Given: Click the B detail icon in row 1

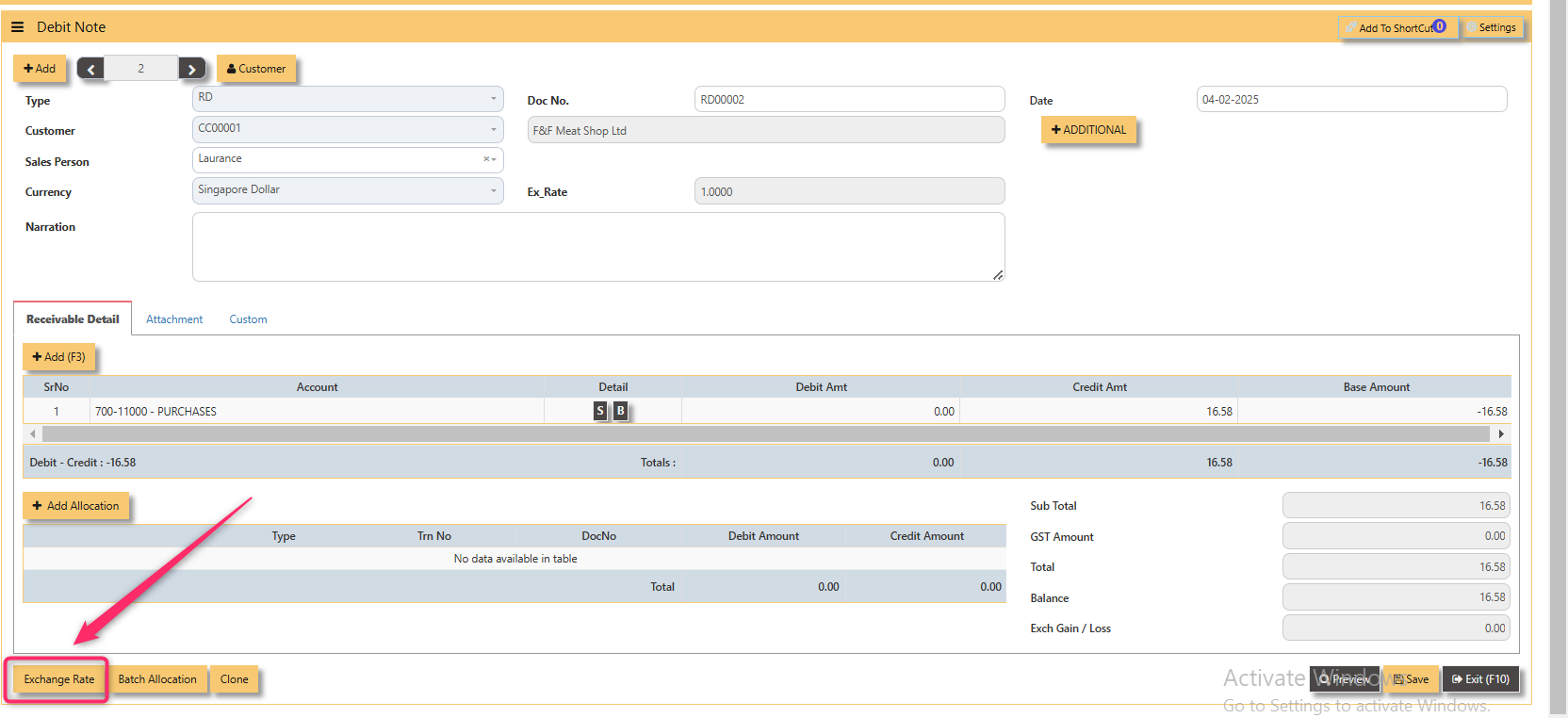Looking at the screenshot, I should click(620, 411).
